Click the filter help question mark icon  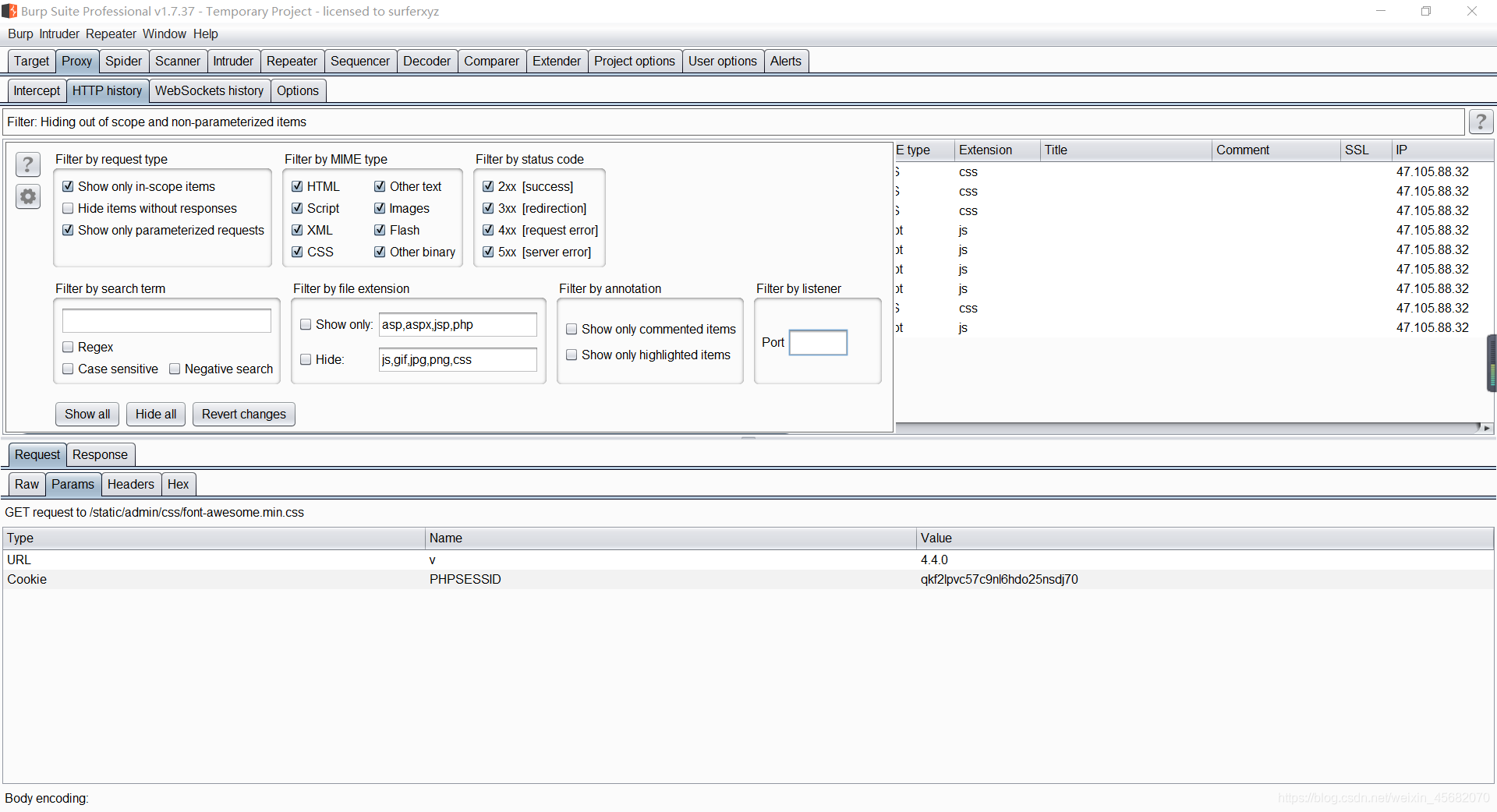coord(28,164)
